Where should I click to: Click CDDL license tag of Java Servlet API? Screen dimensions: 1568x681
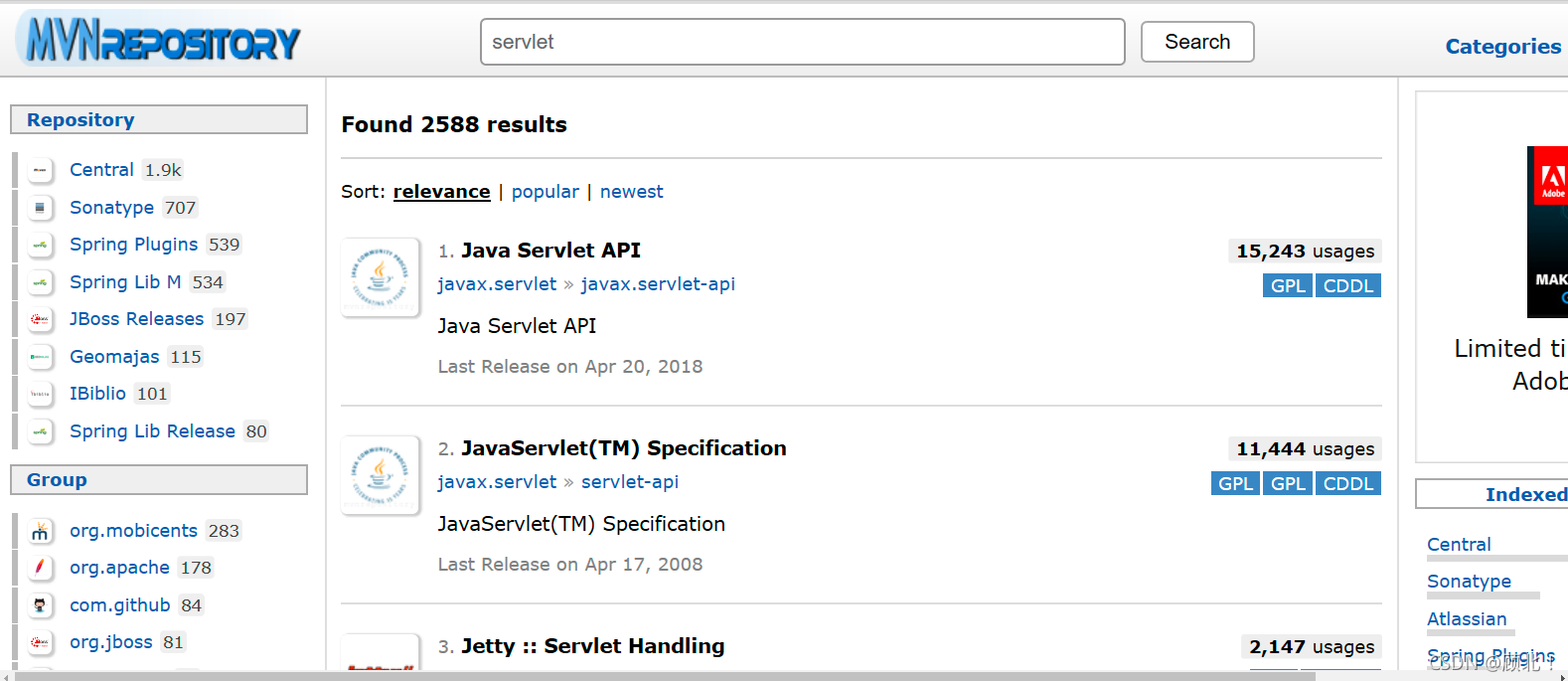tap(1348, 286)
